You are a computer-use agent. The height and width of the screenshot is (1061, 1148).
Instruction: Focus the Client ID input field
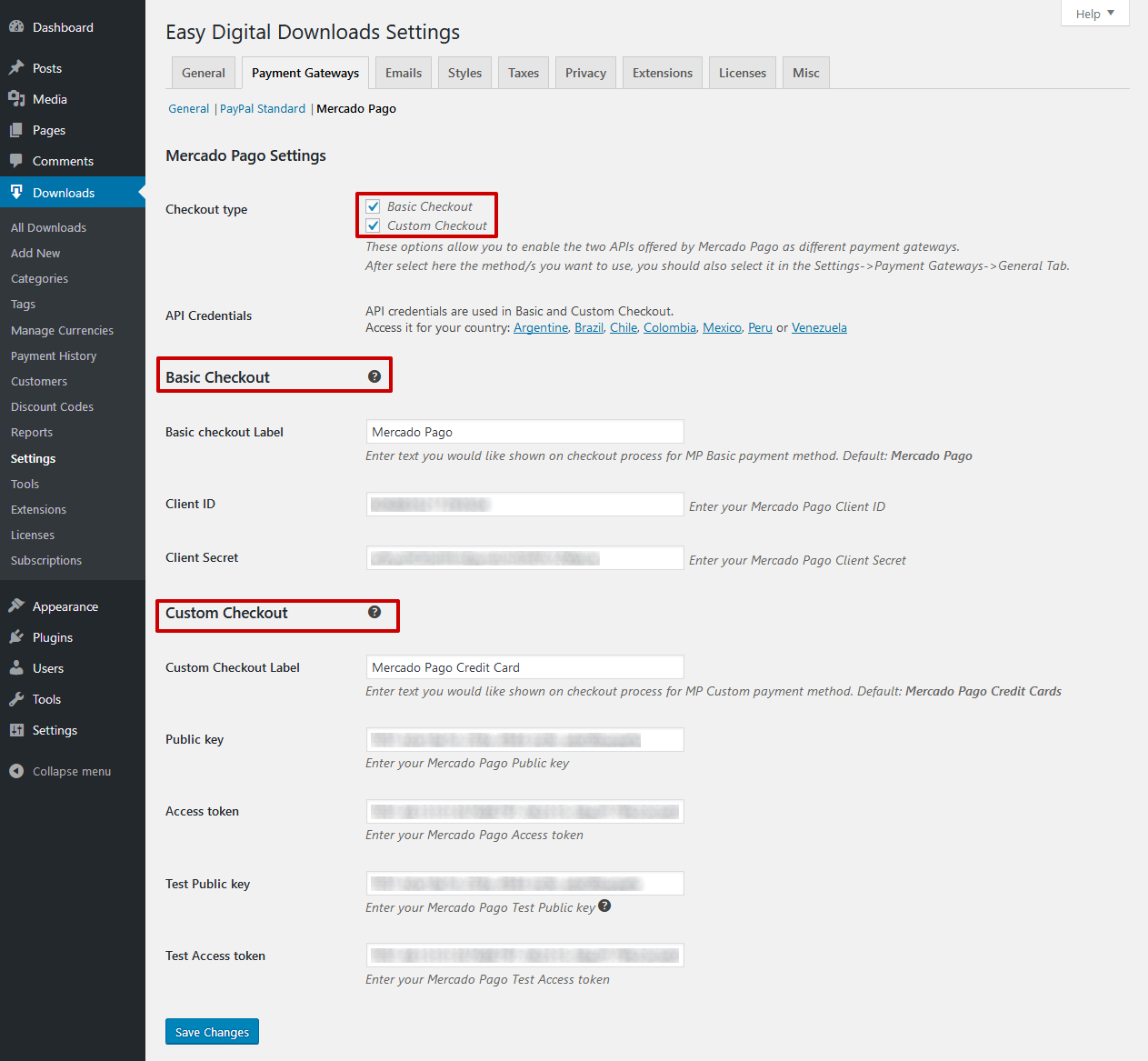coord(524,504)
